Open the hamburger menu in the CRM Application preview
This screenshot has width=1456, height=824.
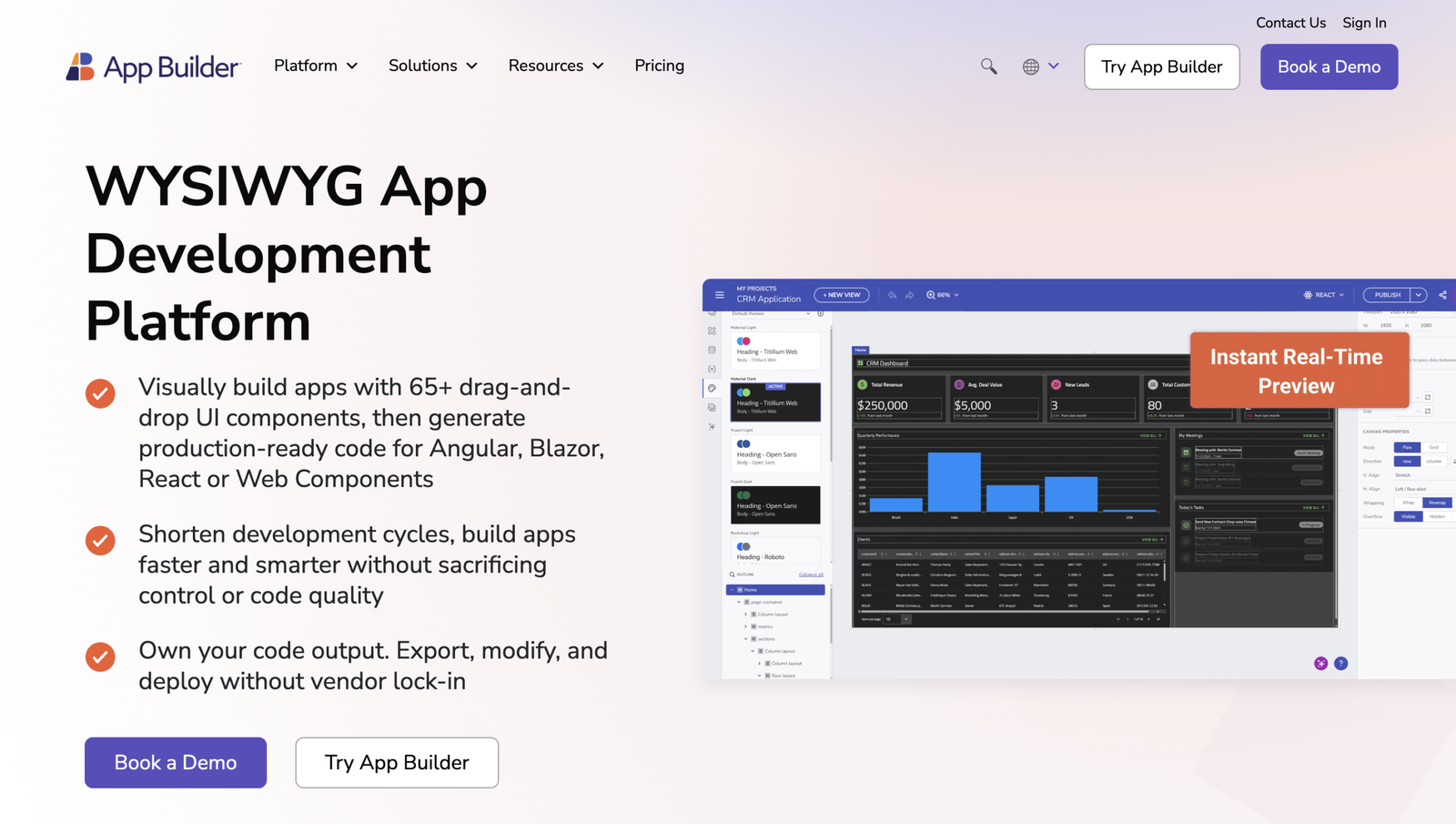[720, 295]
